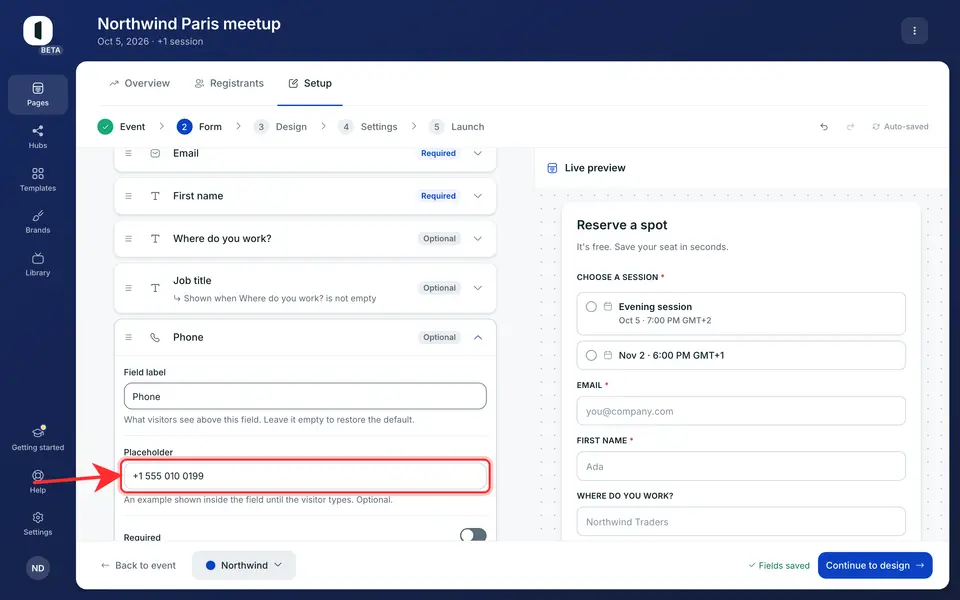Click the text type icon on Job title

[156, 288]
